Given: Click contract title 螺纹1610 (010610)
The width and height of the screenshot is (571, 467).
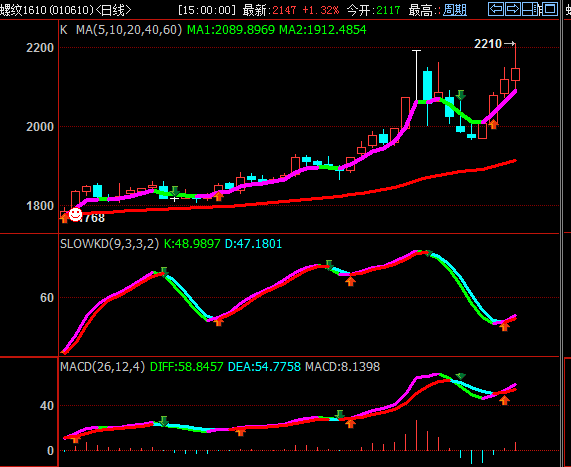Looking at the screenshot, I should (47, 10).
